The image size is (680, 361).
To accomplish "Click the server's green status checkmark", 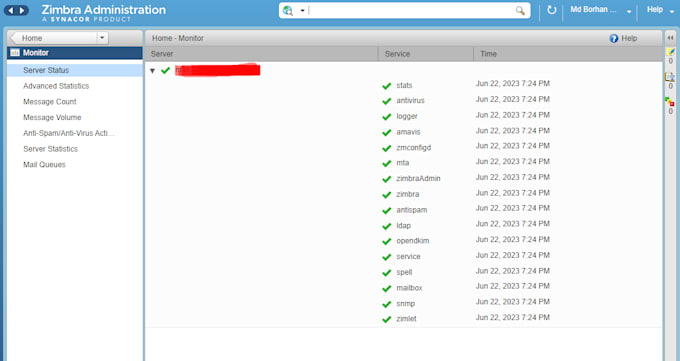I will tap(165, 70).
